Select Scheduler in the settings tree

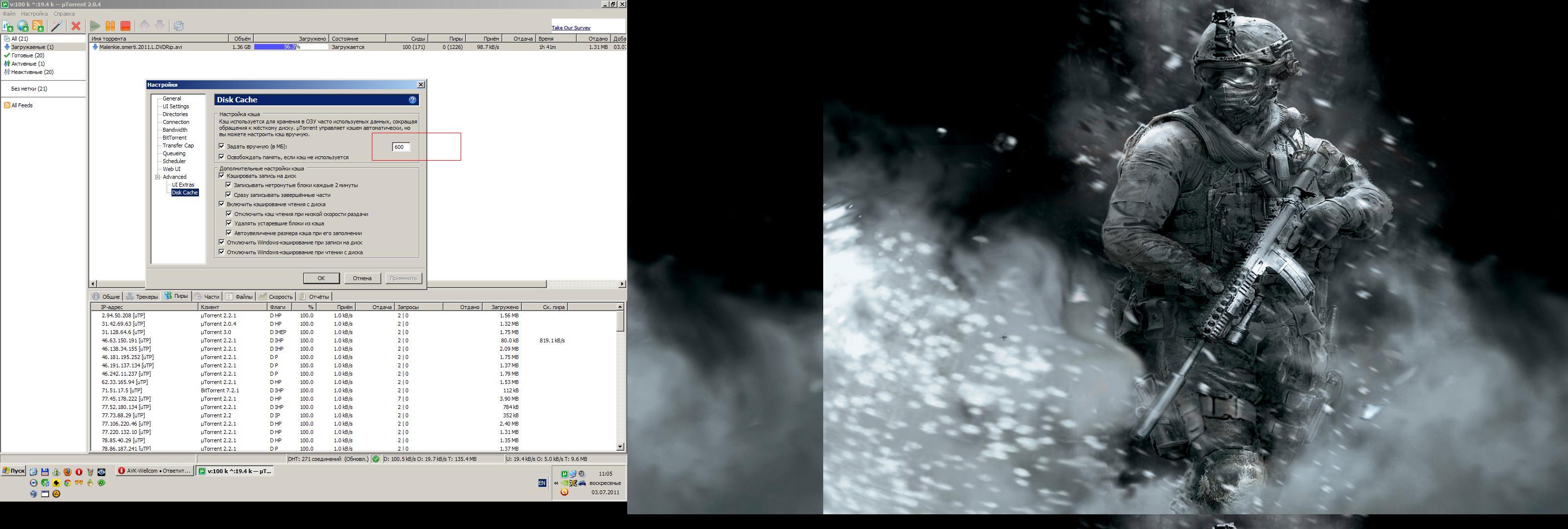click(x=174, y=161)
